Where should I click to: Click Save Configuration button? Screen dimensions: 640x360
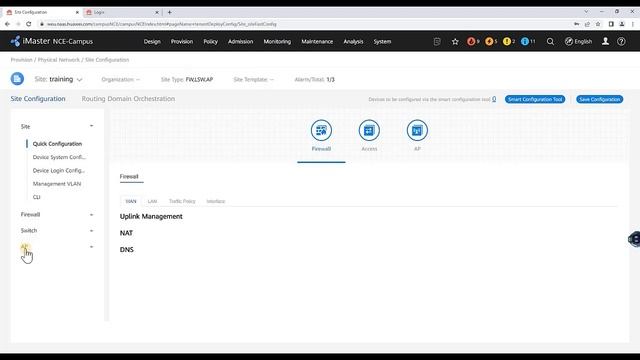pos(600,99)
